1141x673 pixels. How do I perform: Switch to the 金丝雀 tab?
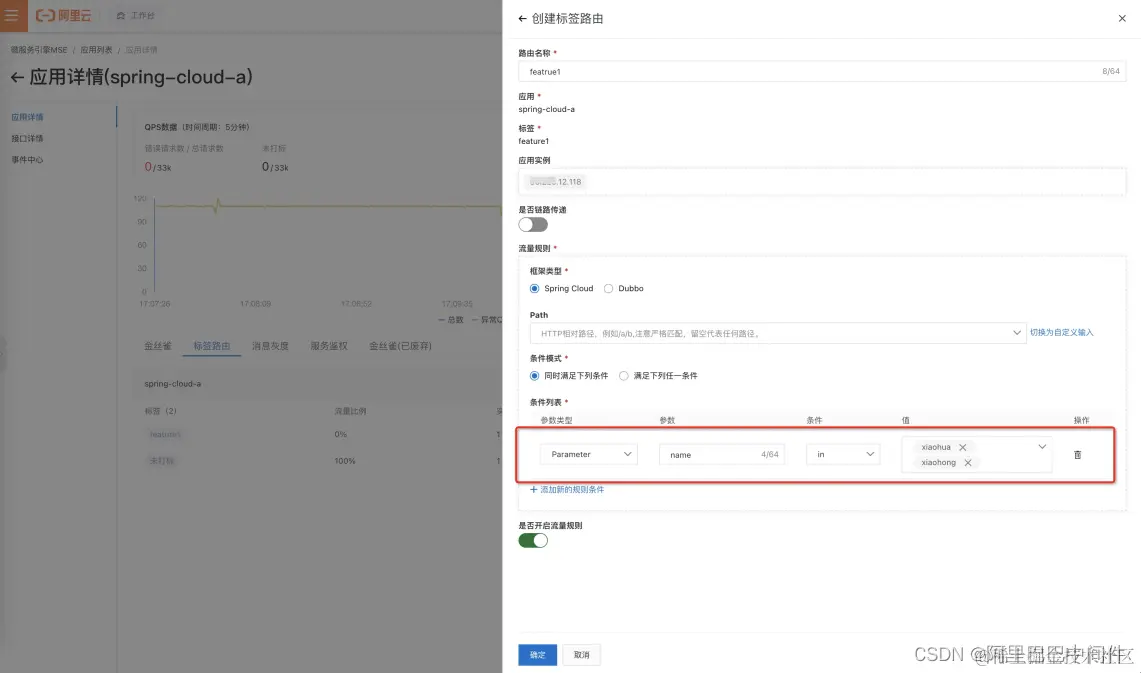158,346
